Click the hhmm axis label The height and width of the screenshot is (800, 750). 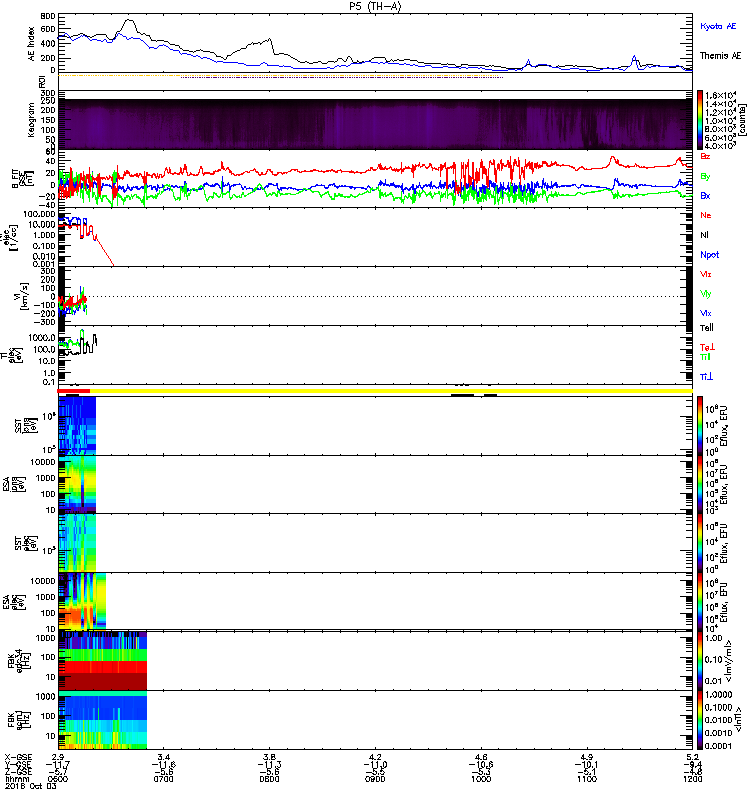pyautogui.click(x=17, y=779)
